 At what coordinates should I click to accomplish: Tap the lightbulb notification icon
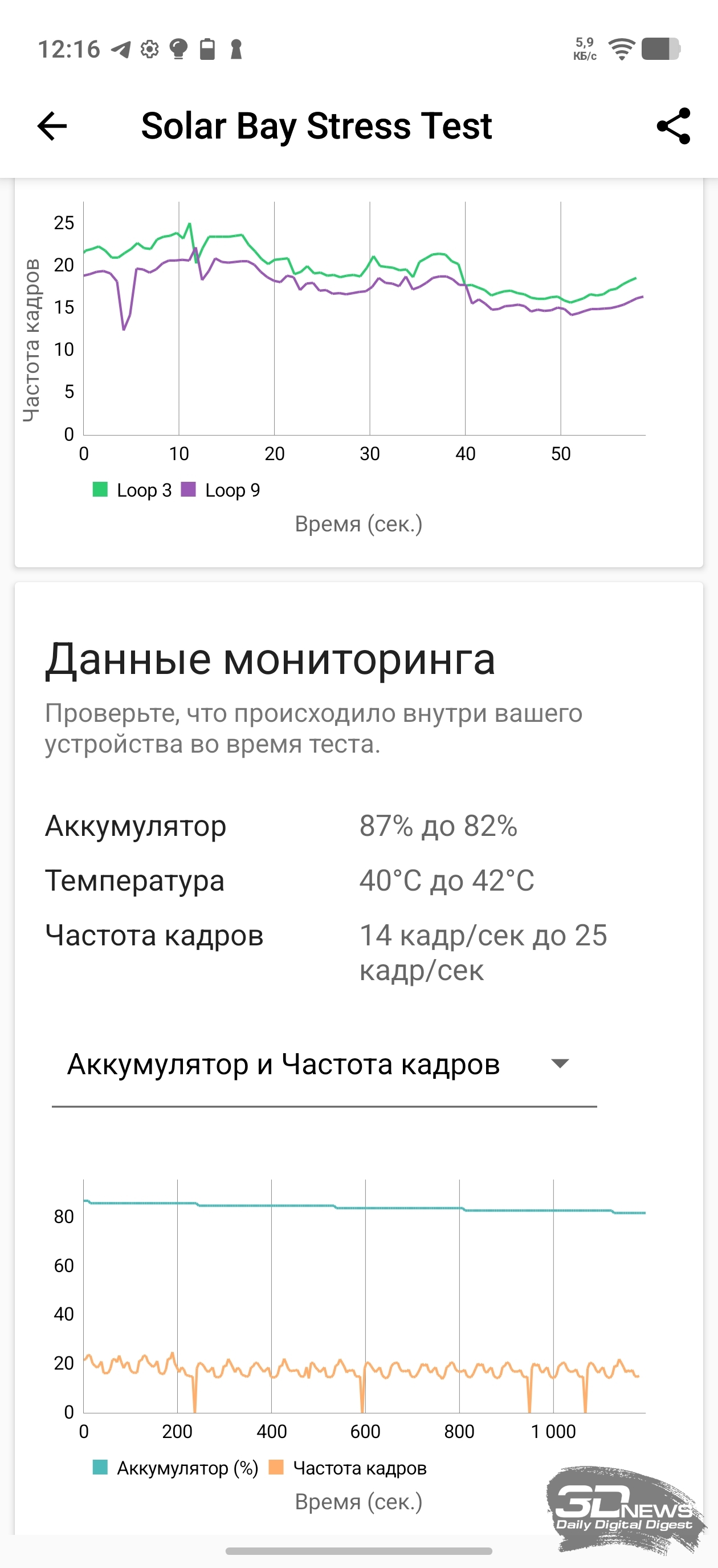pos(178,49)
